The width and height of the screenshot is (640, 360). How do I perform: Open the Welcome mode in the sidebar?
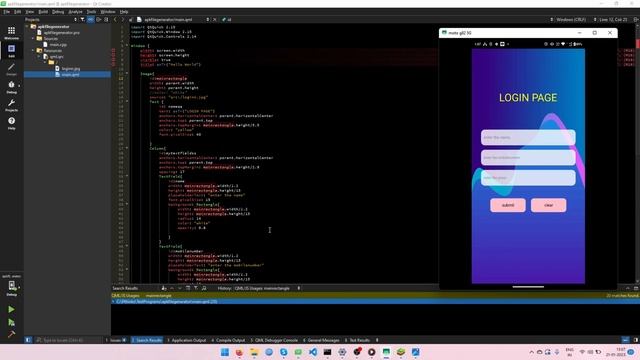coord(11,33)
